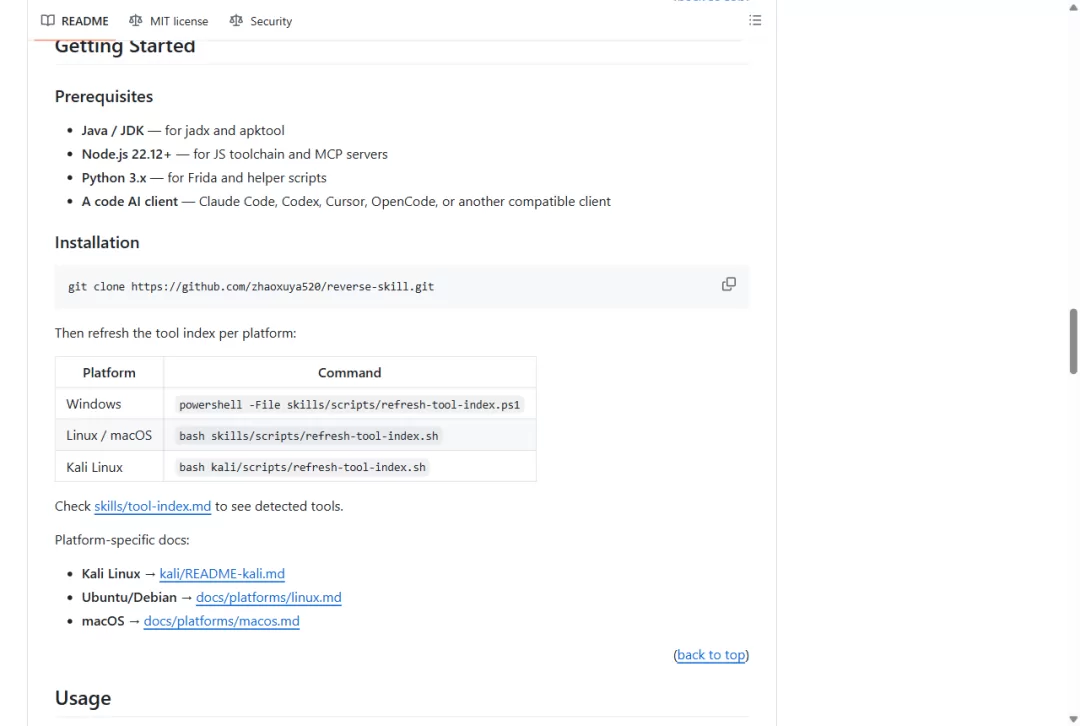Viewport: 1080px width, 726px height.
Task: Click the git clone command text
Action: [x=251, y=287]
